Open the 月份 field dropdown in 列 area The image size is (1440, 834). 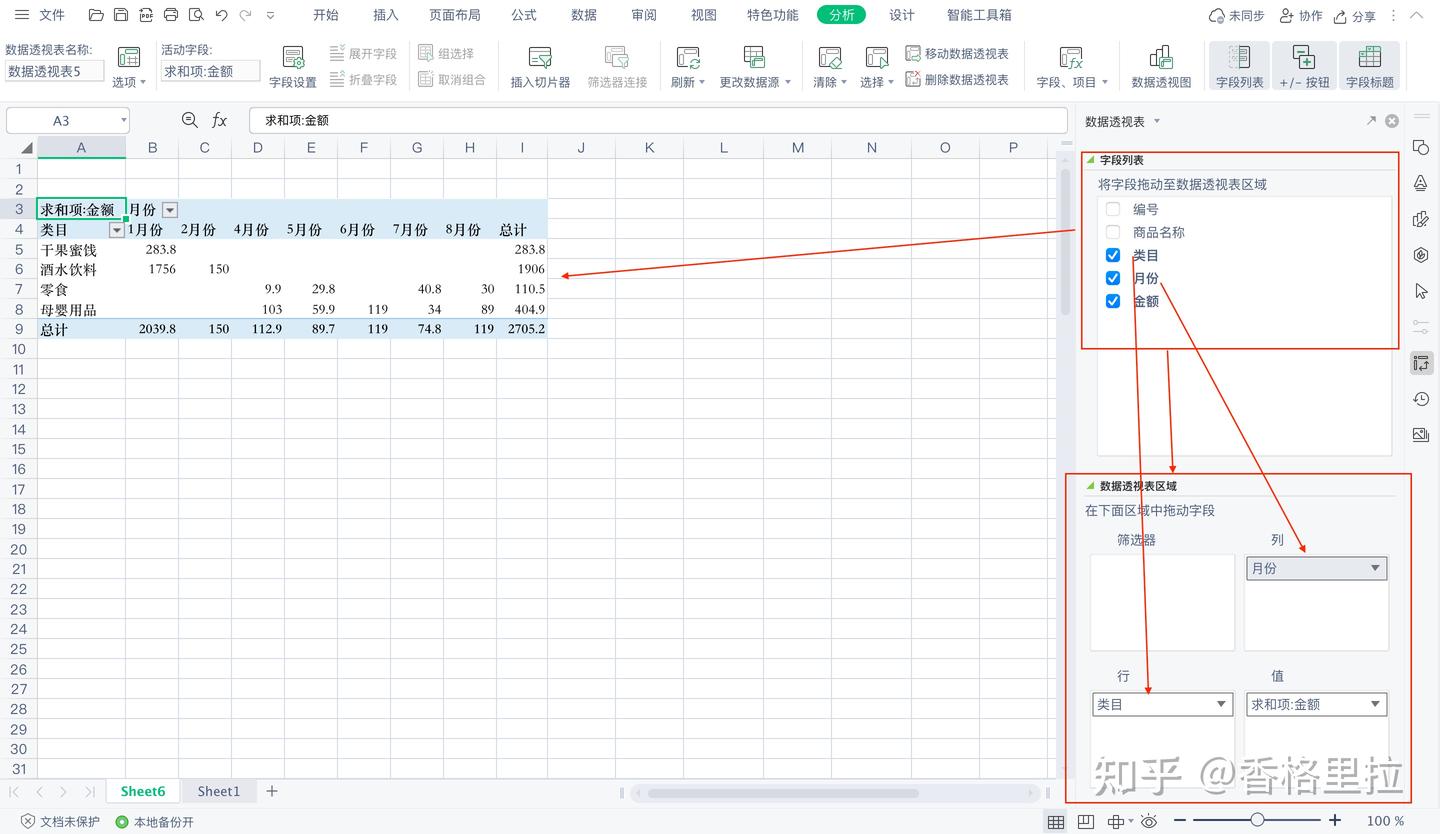pyautogui.click(x=1376, y=568)
